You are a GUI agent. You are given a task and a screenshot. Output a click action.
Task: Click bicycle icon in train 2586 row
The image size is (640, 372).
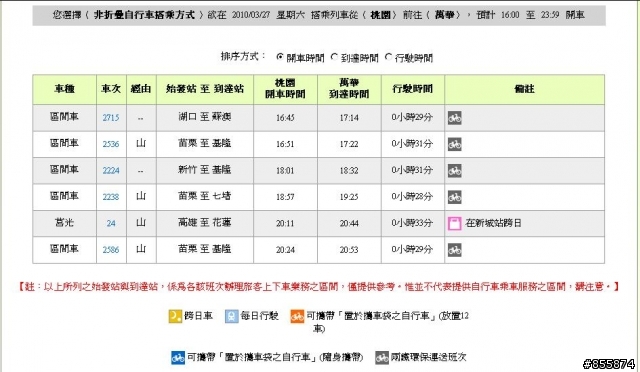tap(455, 250)
